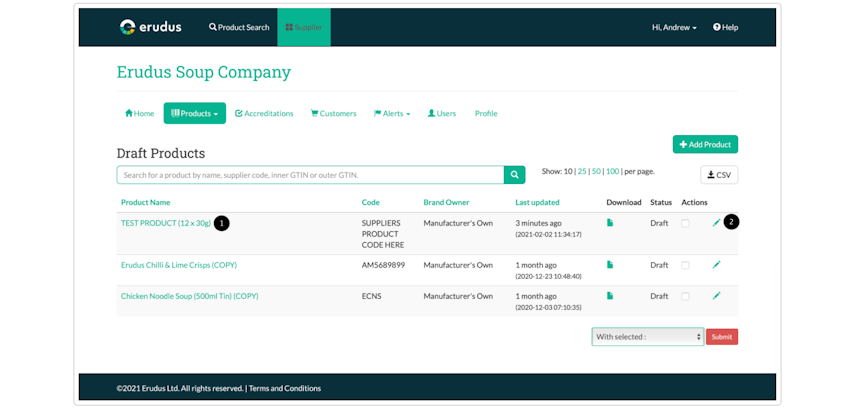Screen dimensions: 858x412
Task: Open the Help link
Action: [x=725, y=27]
